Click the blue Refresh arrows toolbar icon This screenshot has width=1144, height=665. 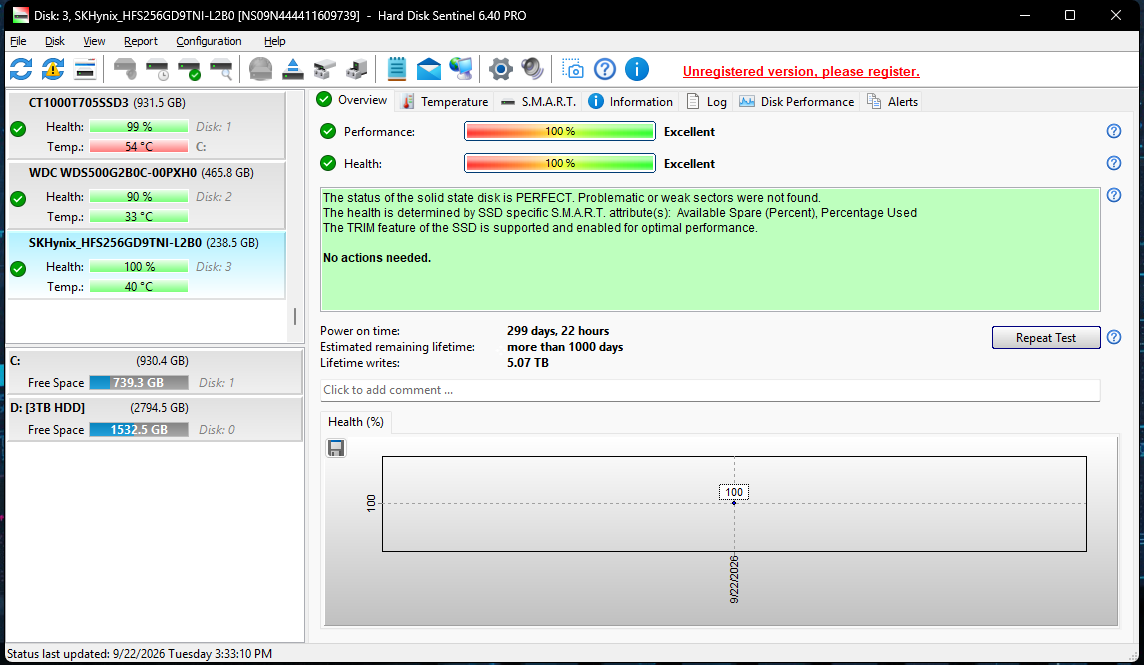click(x=21, y=69)
